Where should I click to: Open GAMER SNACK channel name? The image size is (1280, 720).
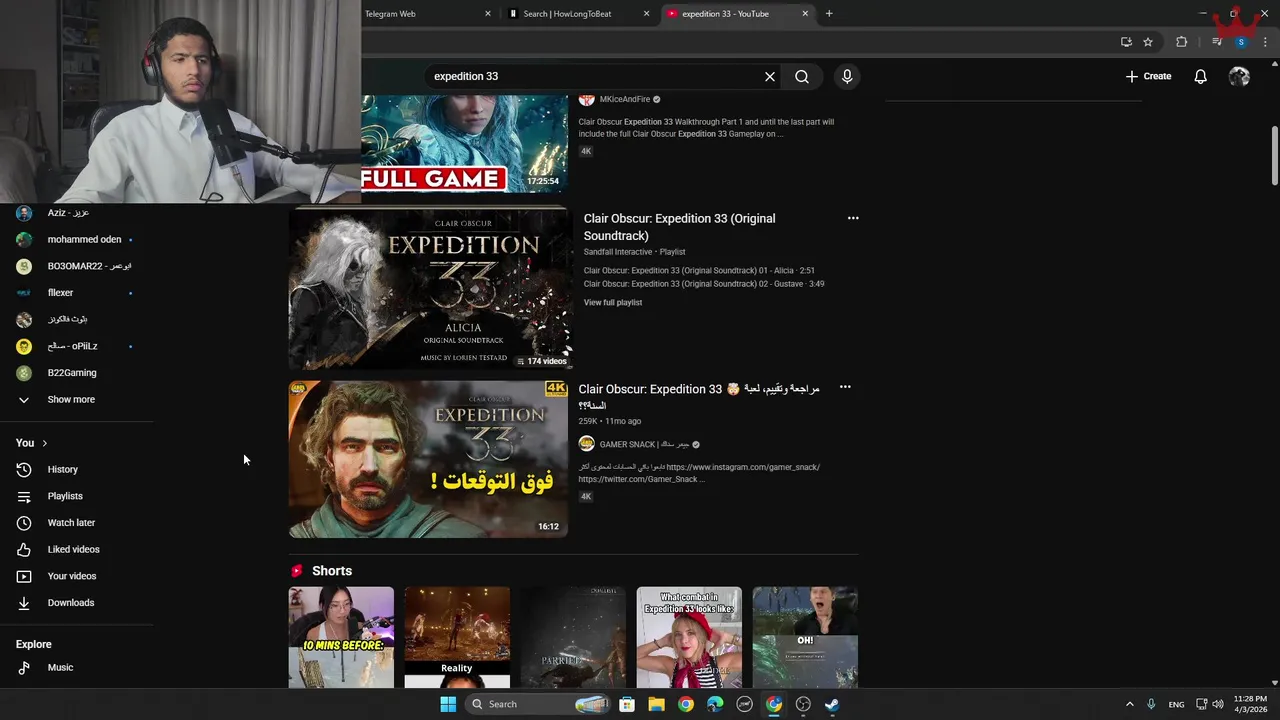click(x=644, y=444)
